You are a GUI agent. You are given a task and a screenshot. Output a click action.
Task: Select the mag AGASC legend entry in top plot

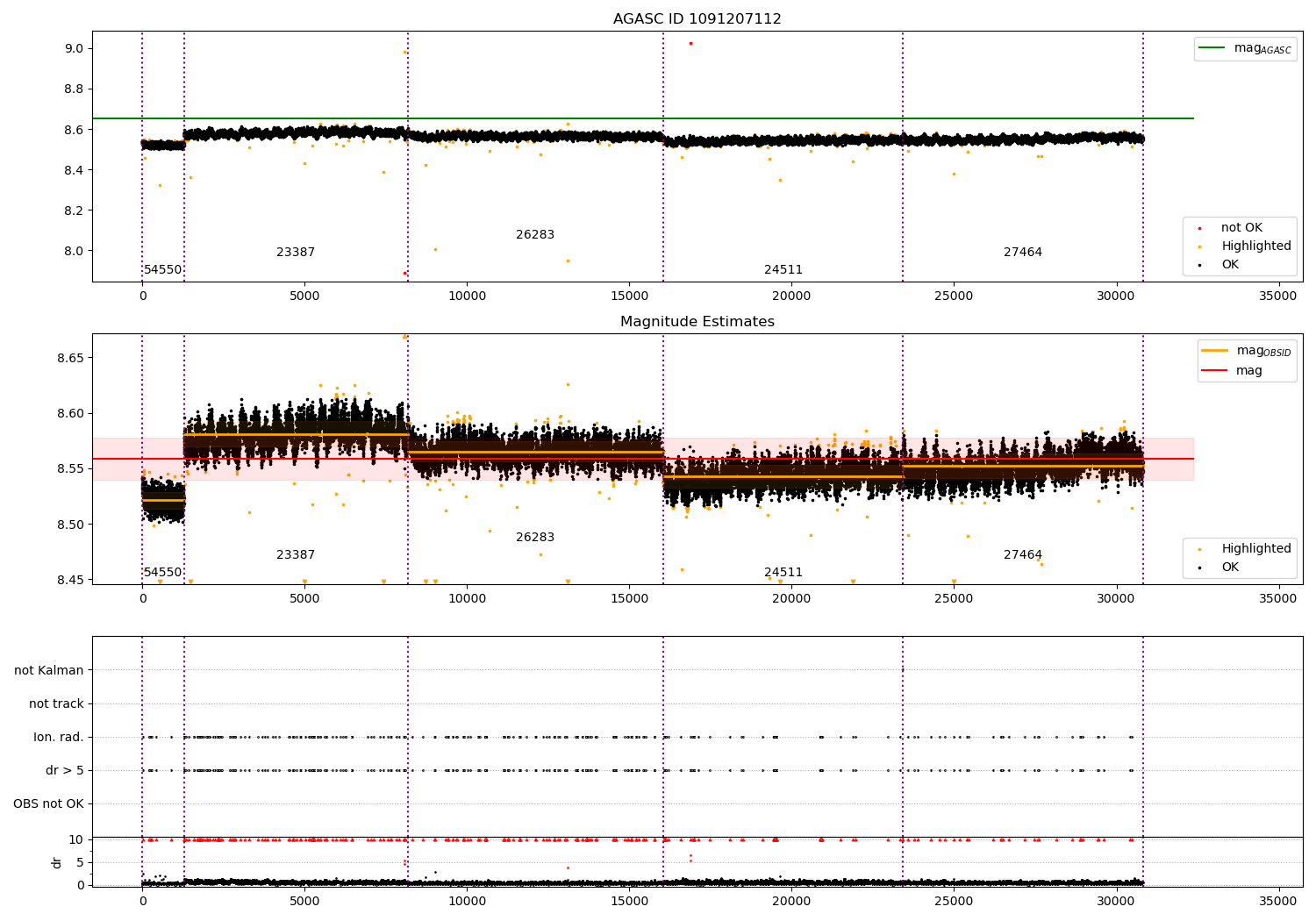click(1245, 48)
